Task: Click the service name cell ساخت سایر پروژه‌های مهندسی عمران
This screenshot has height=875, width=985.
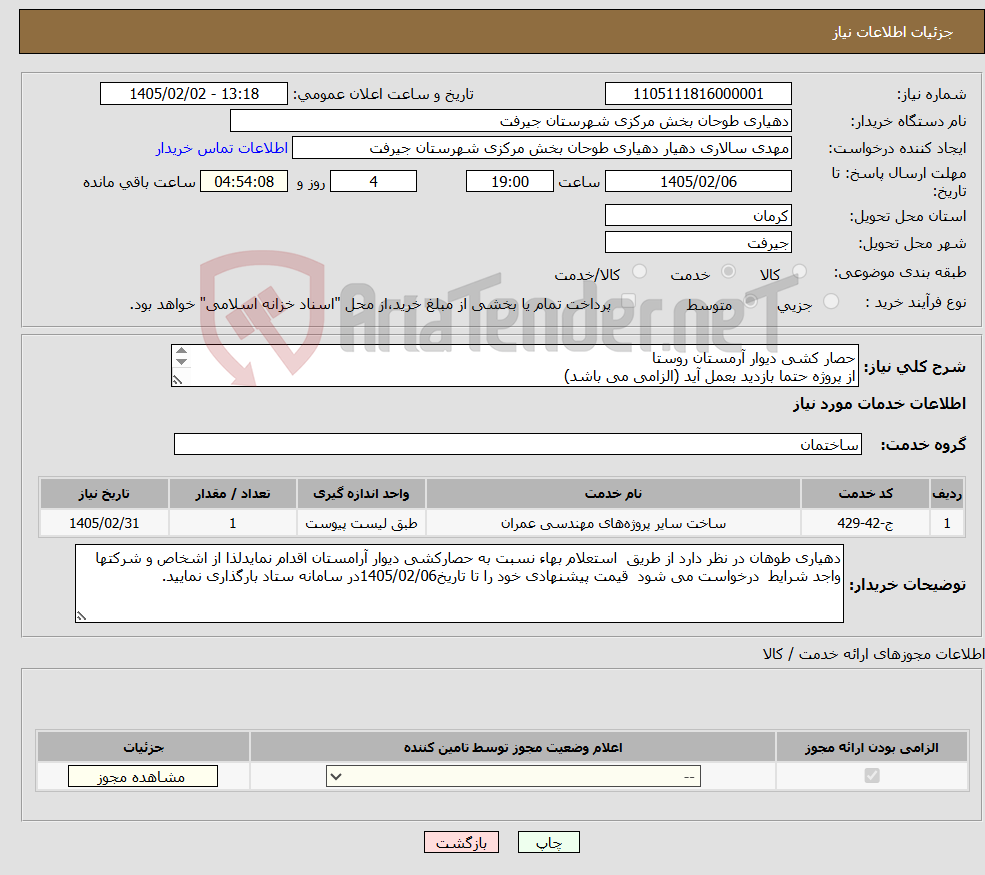Action: coord(613,523)
